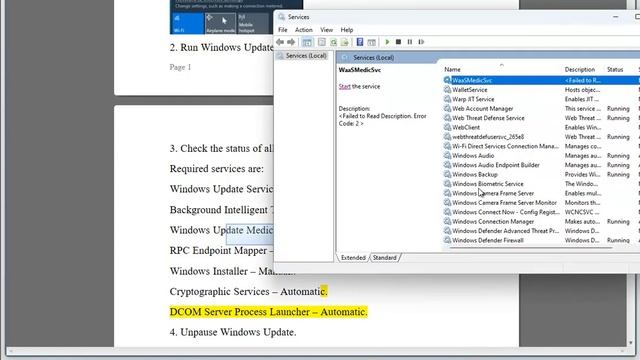Click the green Refresh toolbar icon

(333, 42)
